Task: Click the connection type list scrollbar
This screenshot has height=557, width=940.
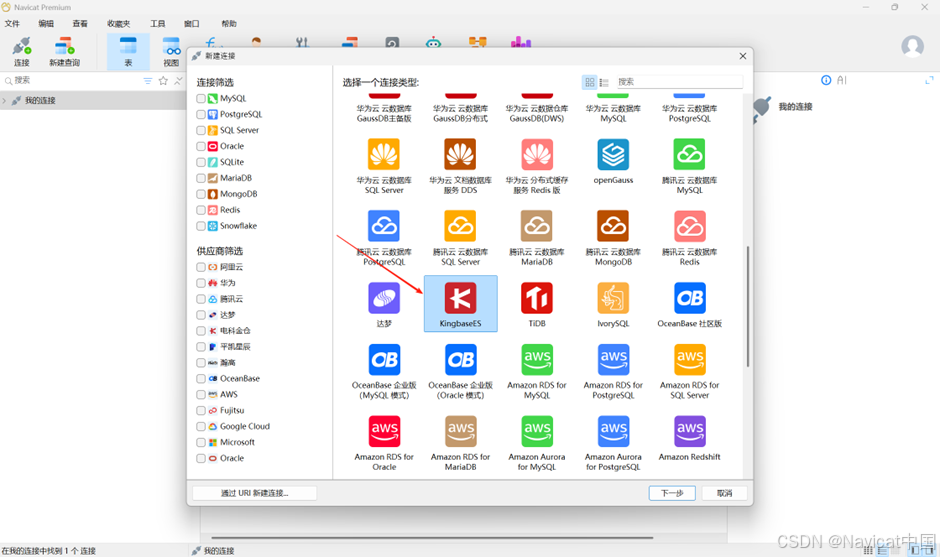Action: tap(748, 306)
